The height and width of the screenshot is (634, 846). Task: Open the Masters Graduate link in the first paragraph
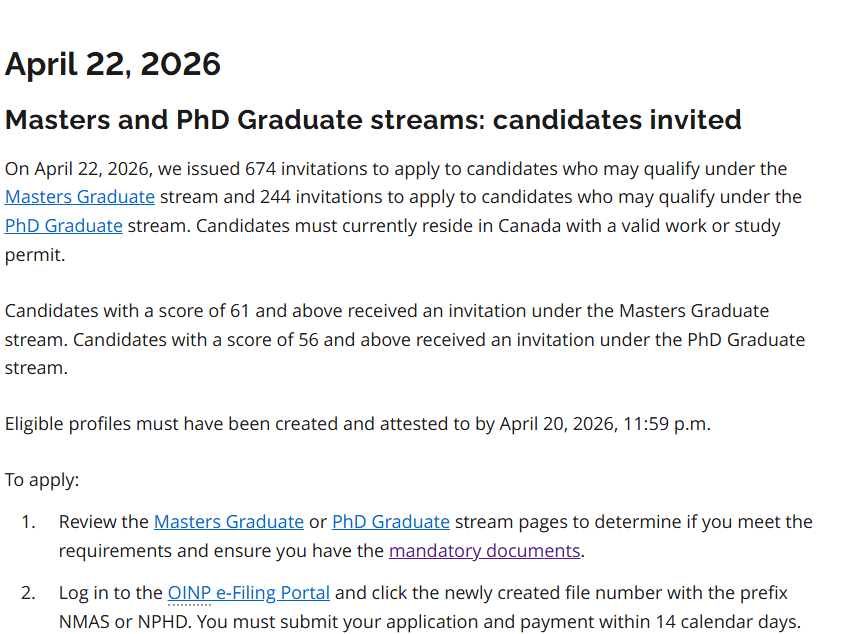point(80,197)
